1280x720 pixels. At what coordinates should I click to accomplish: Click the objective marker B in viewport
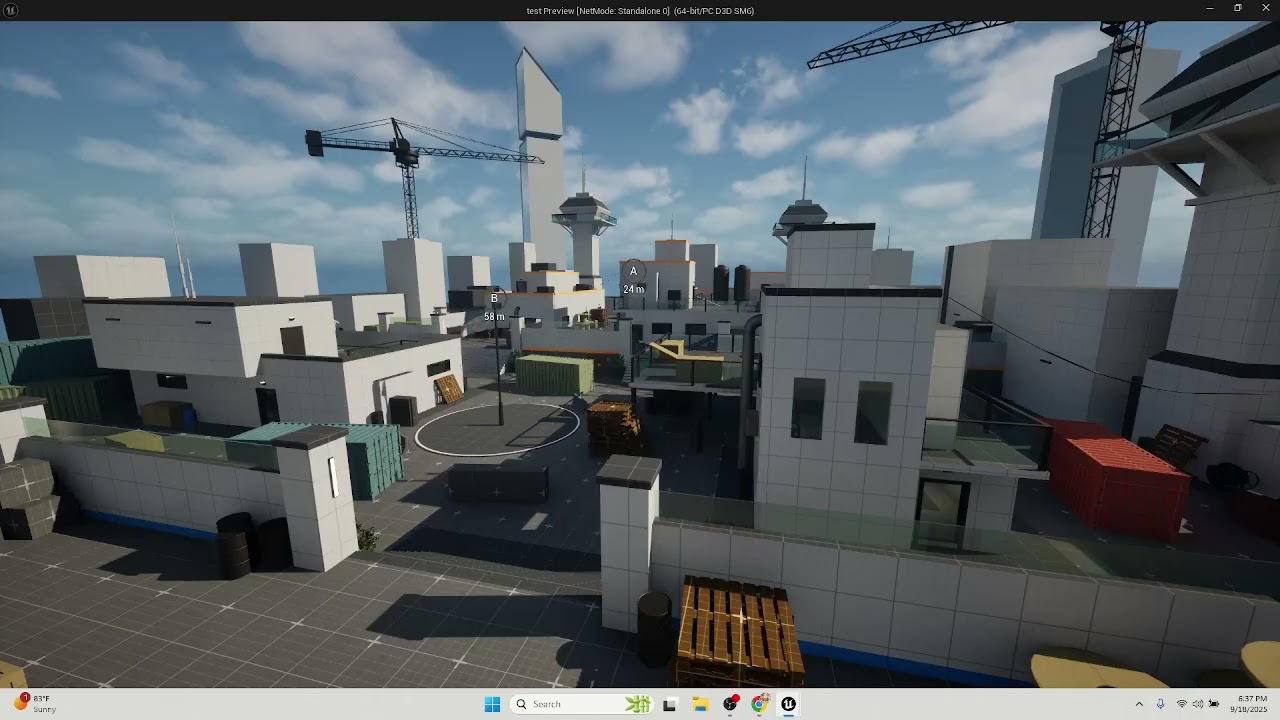pos(494,298)
